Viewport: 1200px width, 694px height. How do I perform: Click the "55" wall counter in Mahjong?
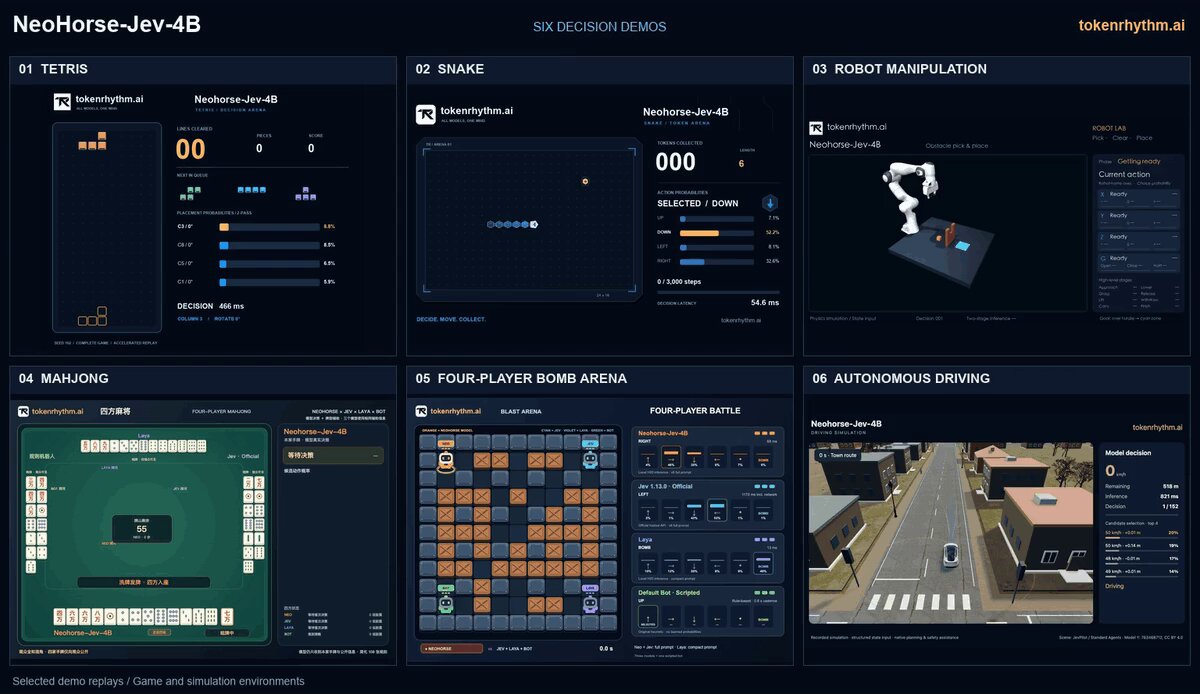(x=142, y=528)
